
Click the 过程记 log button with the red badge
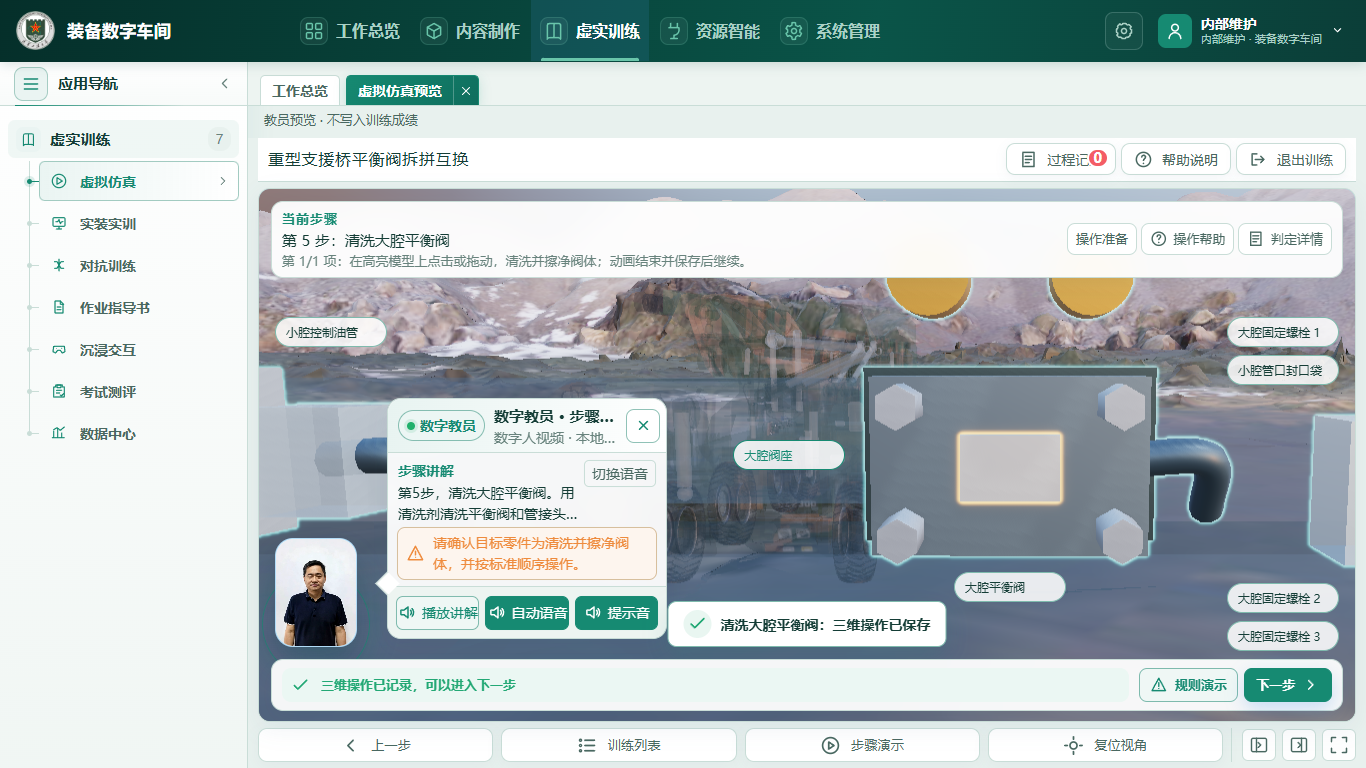[x=1061, y=160]
